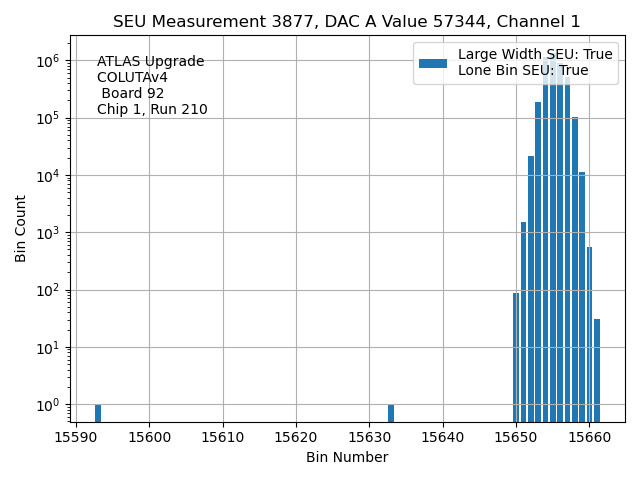Click the 10^3 y-axis tick label
The width and height of the screenshot is (640, 480).
pyautogui.click(x=47, y=233)
